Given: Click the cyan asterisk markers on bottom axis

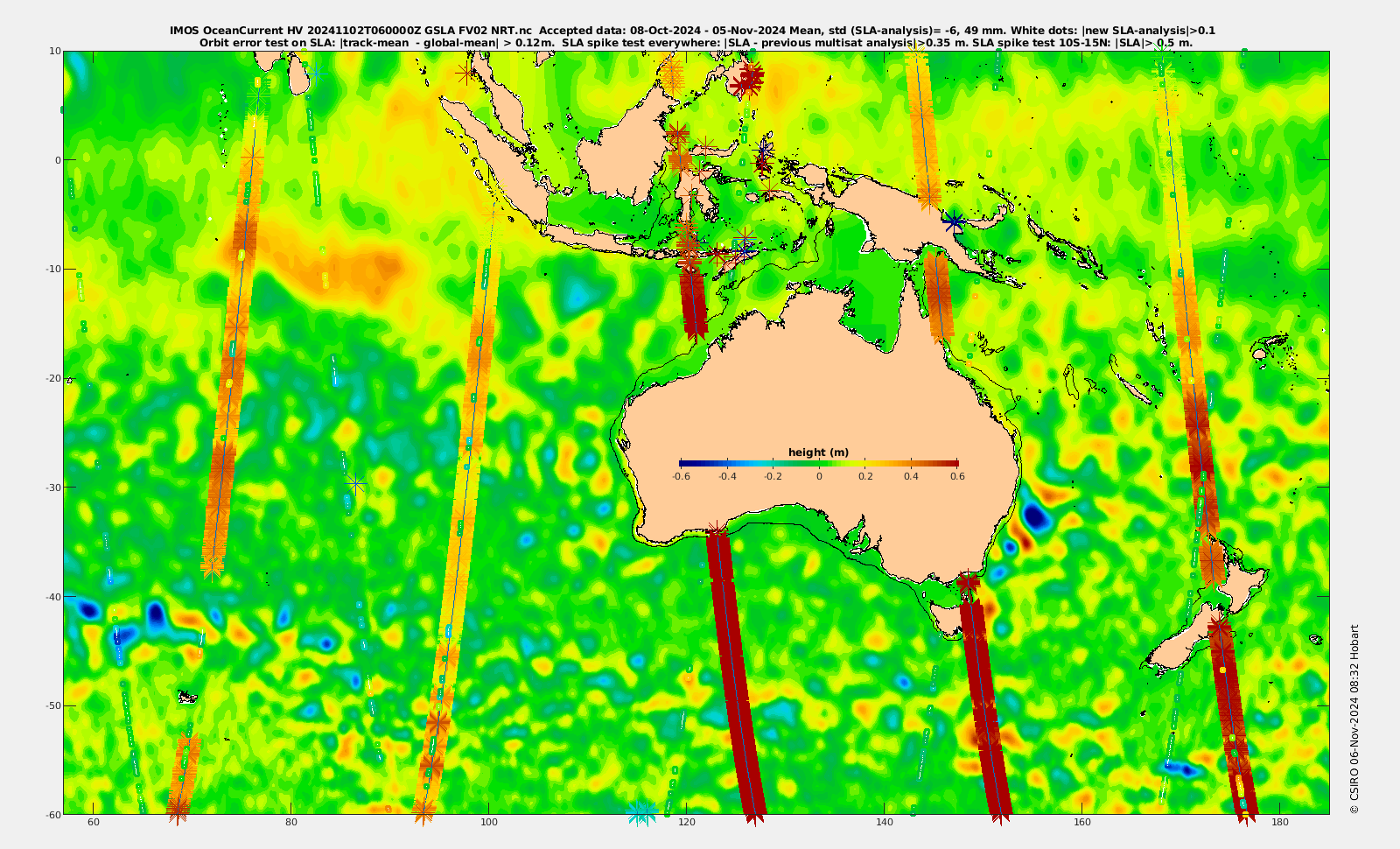Looking at the screenshot, I should click(642, 813).
